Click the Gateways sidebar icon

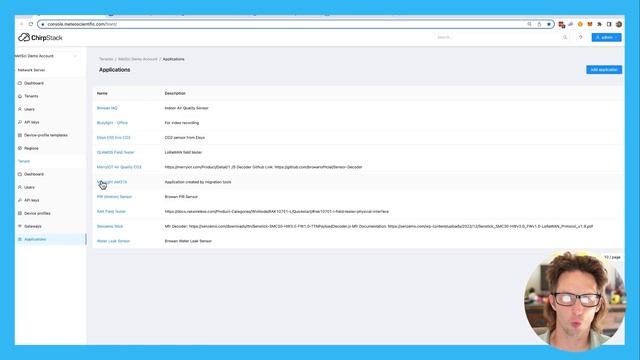pyautogui.click(x=20, y=226)
